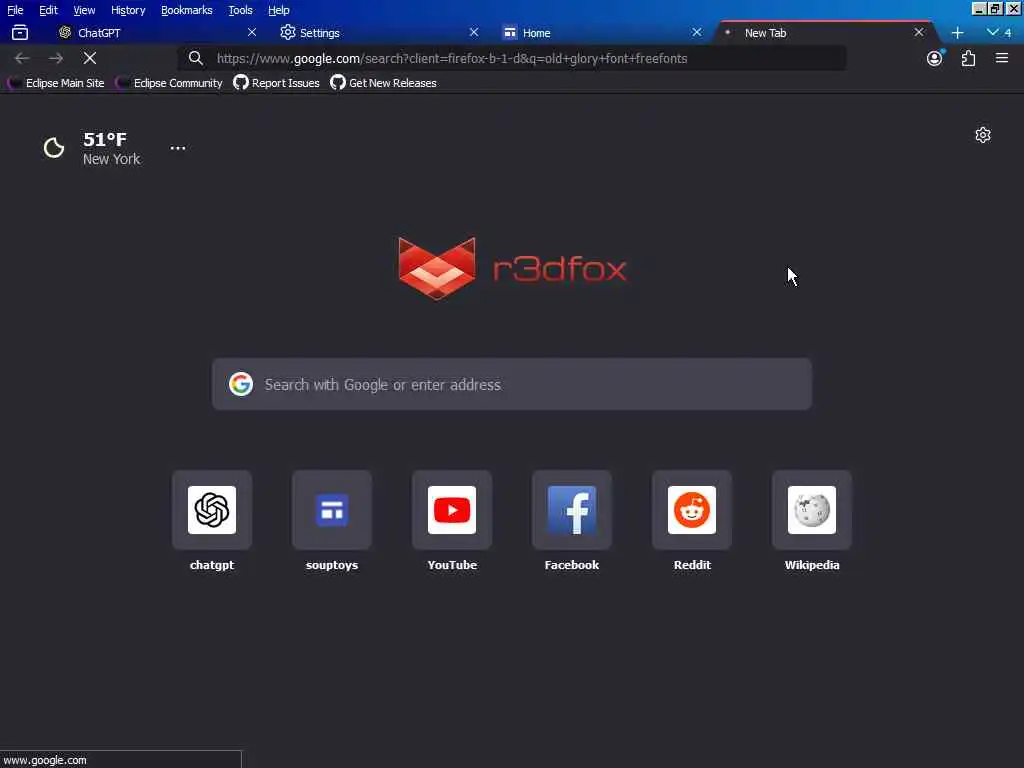Open Eclipse Main Site bookmark
Screen dimensions: 1024x768
56,83
